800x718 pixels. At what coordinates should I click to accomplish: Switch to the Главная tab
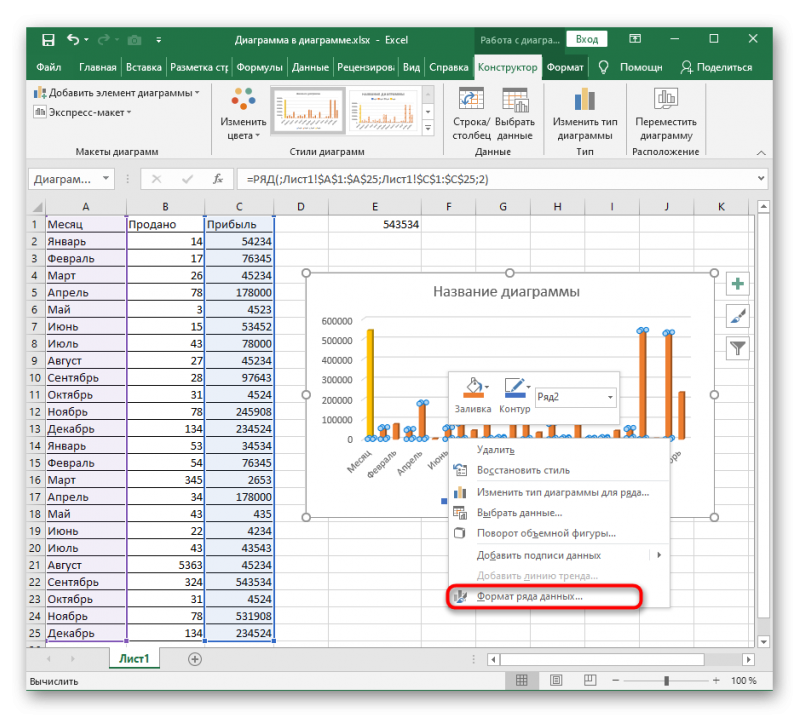click(97, 67)
